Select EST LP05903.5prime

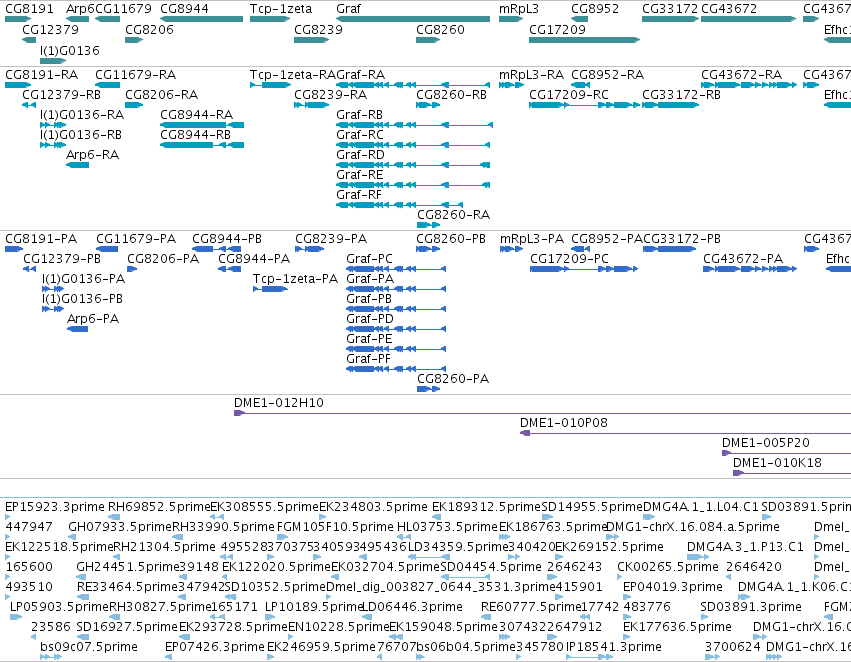point(60,607)
